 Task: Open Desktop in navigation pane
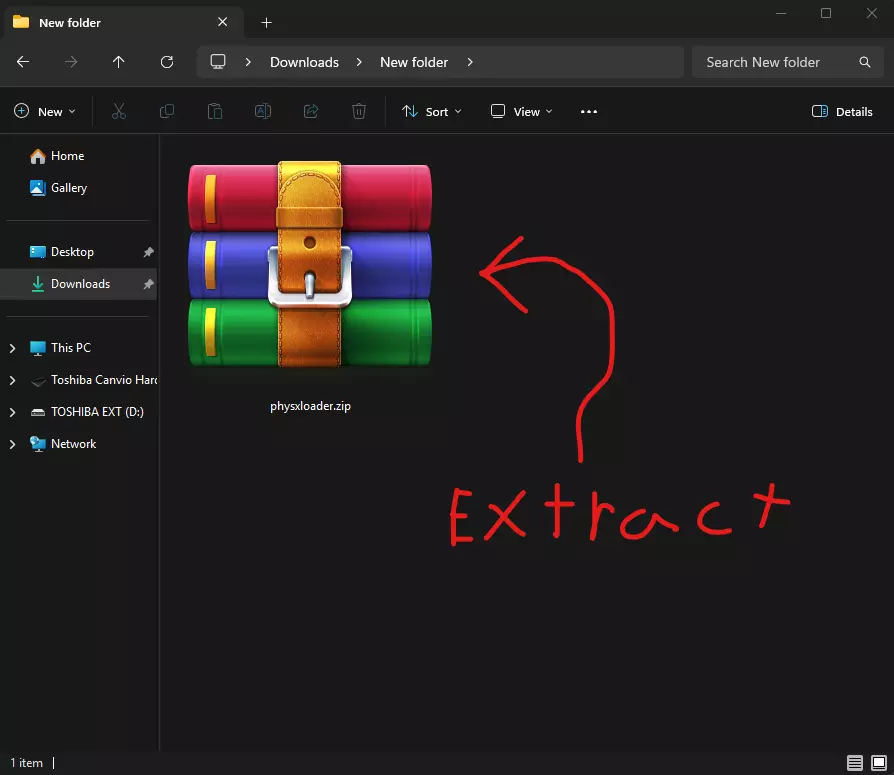pyautogui.click(x=78, y=252)
